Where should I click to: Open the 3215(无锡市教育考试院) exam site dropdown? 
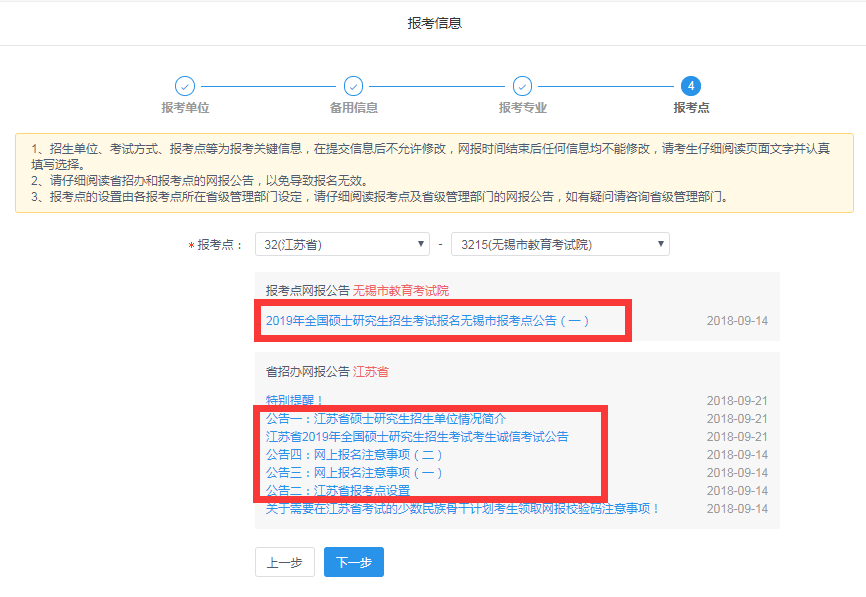pyautogui.click(x=561, y=244)
